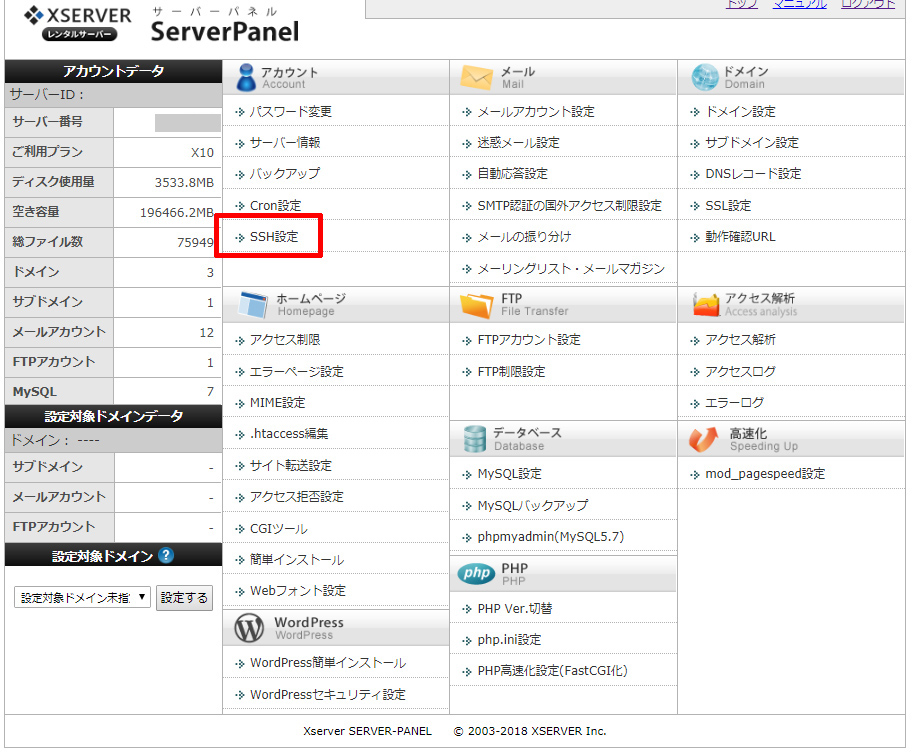The height and width of the screenshot is (752, 914).
Task: Open the 設定対象ドメイン dropdown list
Action: 83,598
